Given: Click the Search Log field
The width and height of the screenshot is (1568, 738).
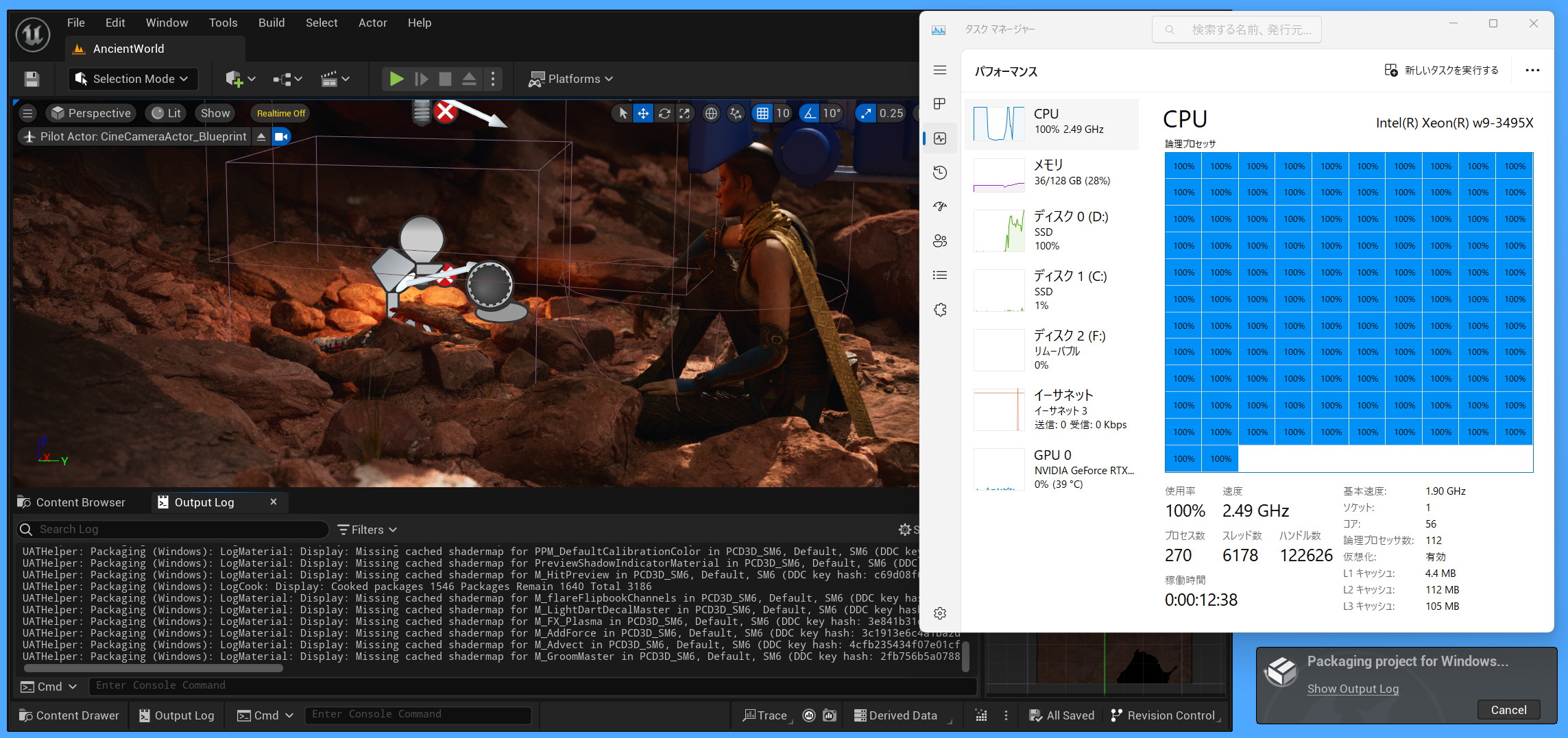Looking at the screenshot, I should point(172,529).
